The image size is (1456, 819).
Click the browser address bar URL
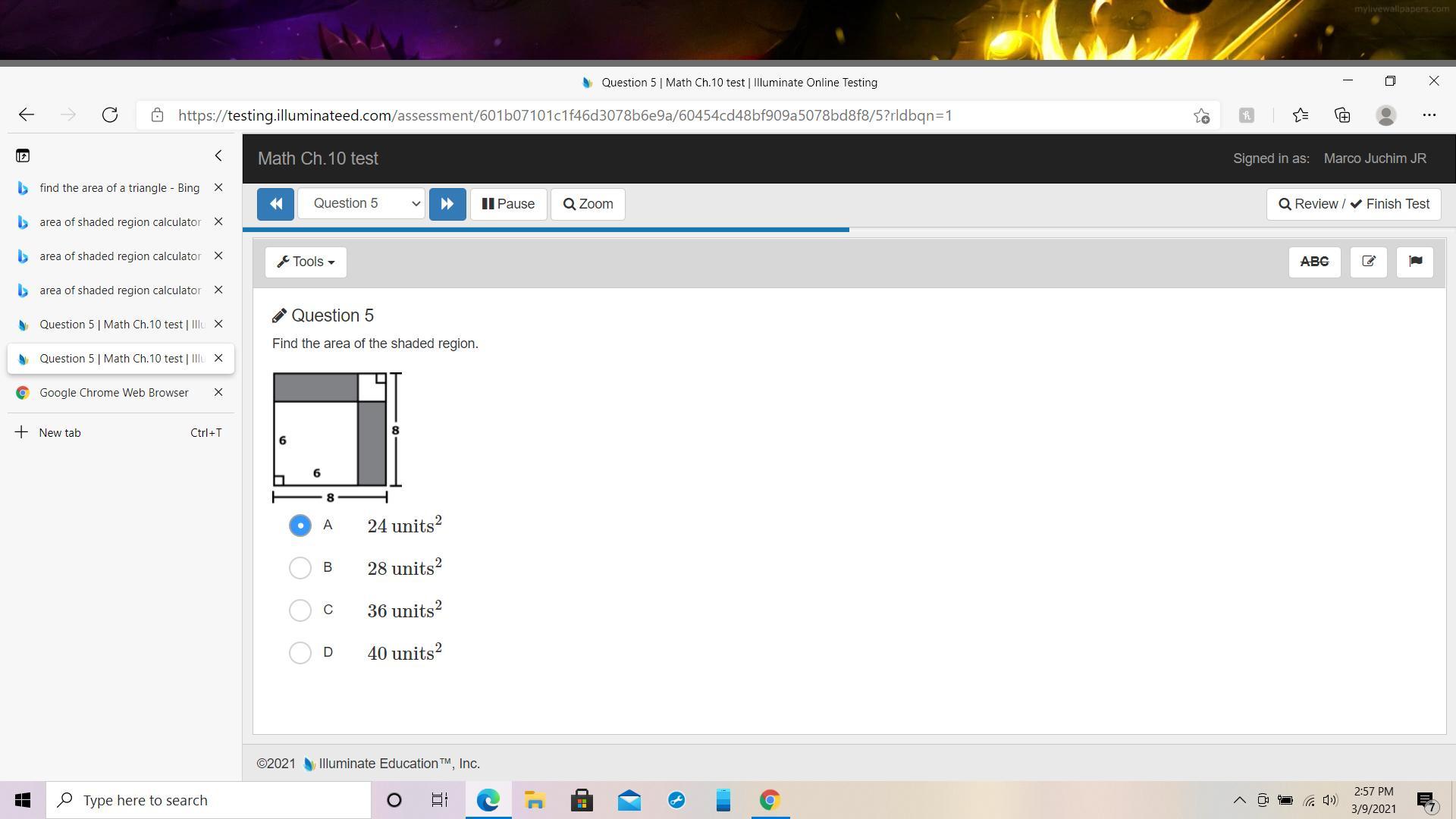click(x=565, y=115)
